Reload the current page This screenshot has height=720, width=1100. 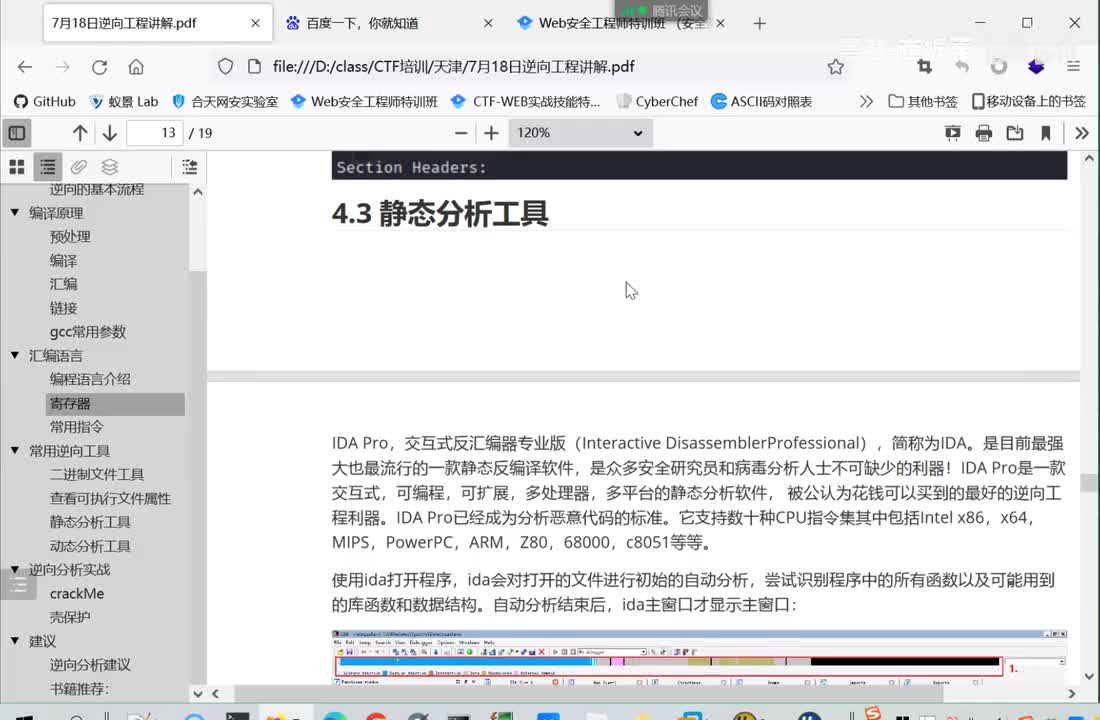(x=99, y=67)
